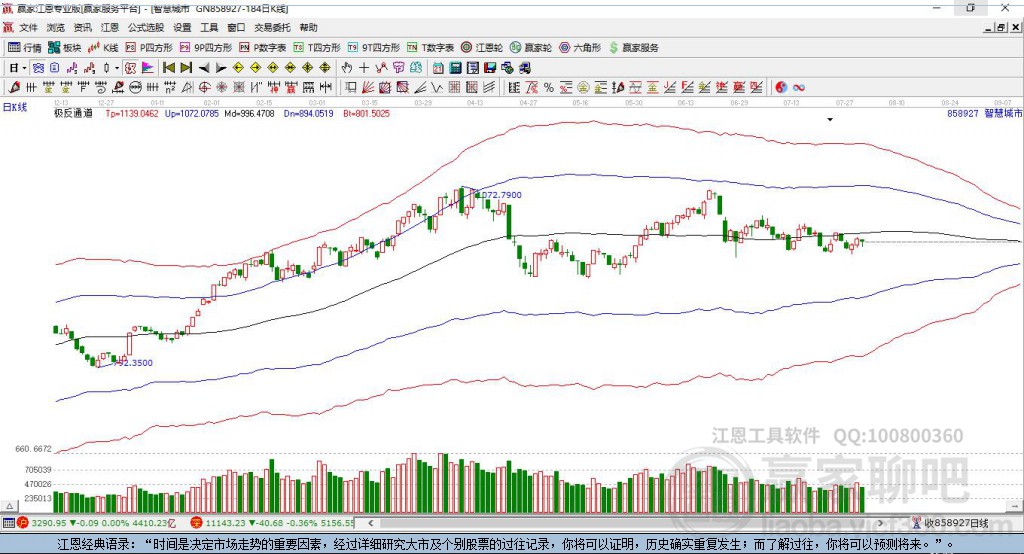Click the status bar keyboard grid icon
The width and height of the screenshot is (1024, 554).
(x=8, y=523)
